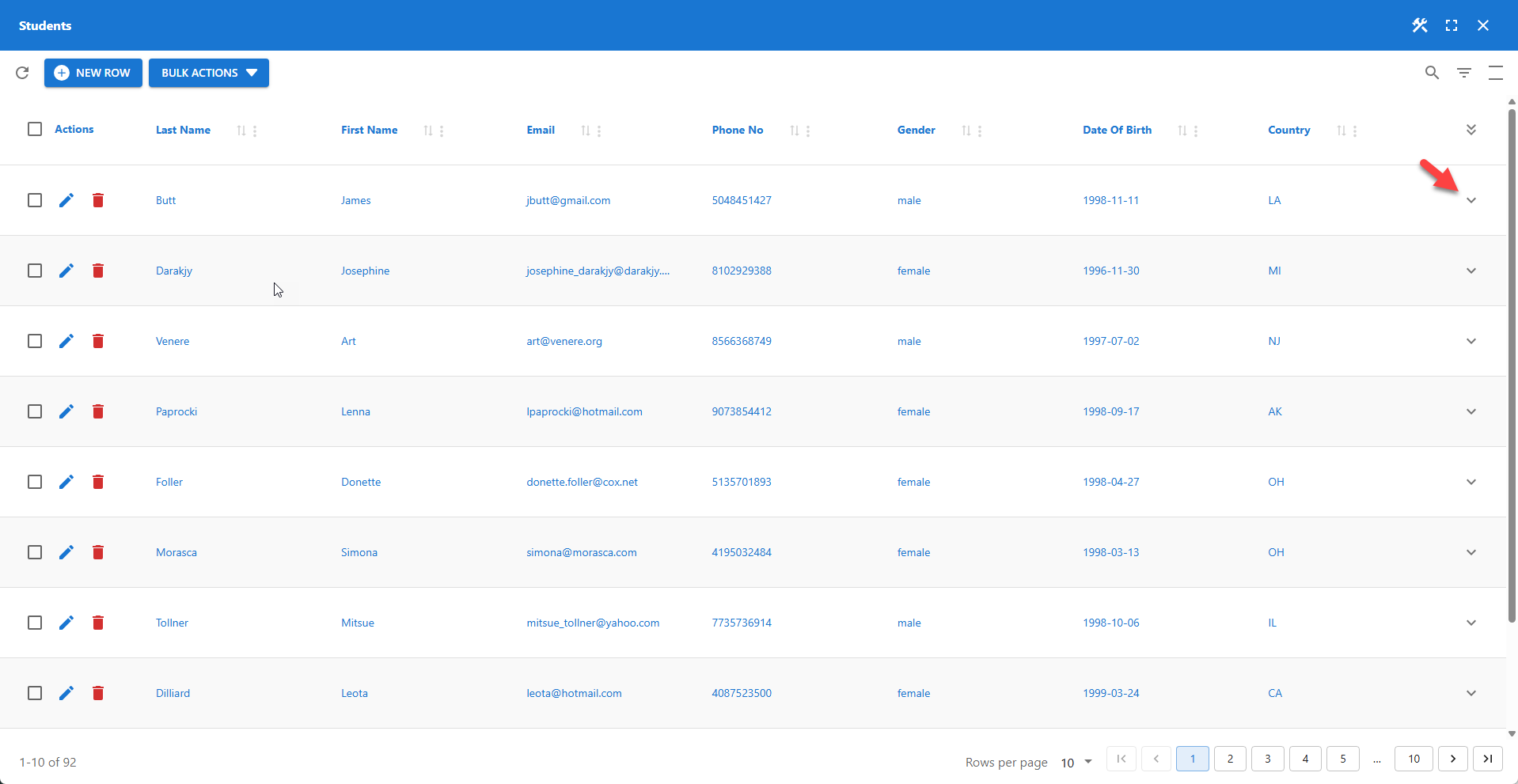This screenshot has height=784, width=1518.
Task: Open the Rows per page dropdown
Action: tap(1076, 762)
